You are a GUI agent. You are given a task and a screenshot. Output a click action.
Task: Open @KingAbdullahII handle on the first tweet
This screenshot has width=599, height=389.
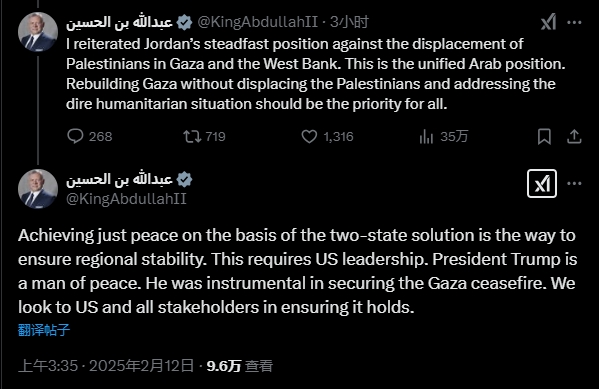click(x=257, y=22)
